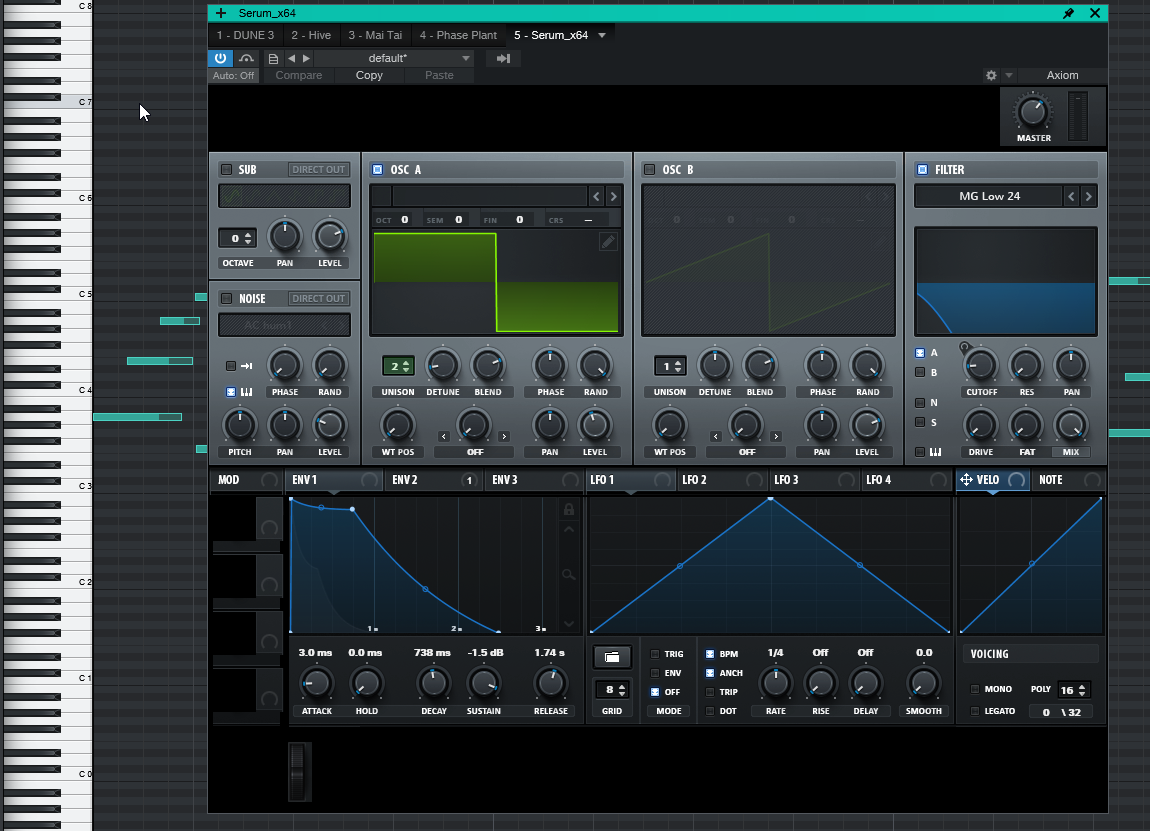Open the gear settings icon

click(991, 76)
